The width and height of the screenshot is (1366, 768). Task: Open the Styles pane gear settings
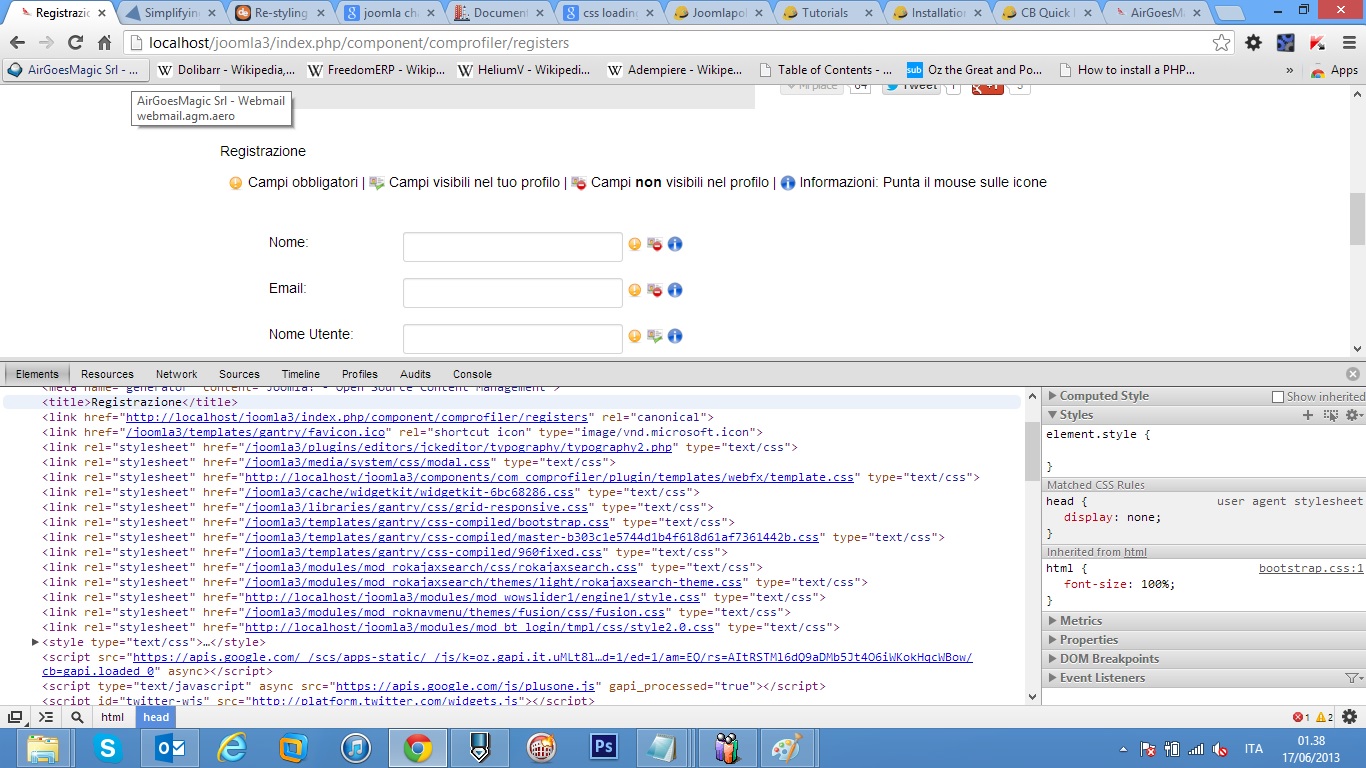[1353, 415]
